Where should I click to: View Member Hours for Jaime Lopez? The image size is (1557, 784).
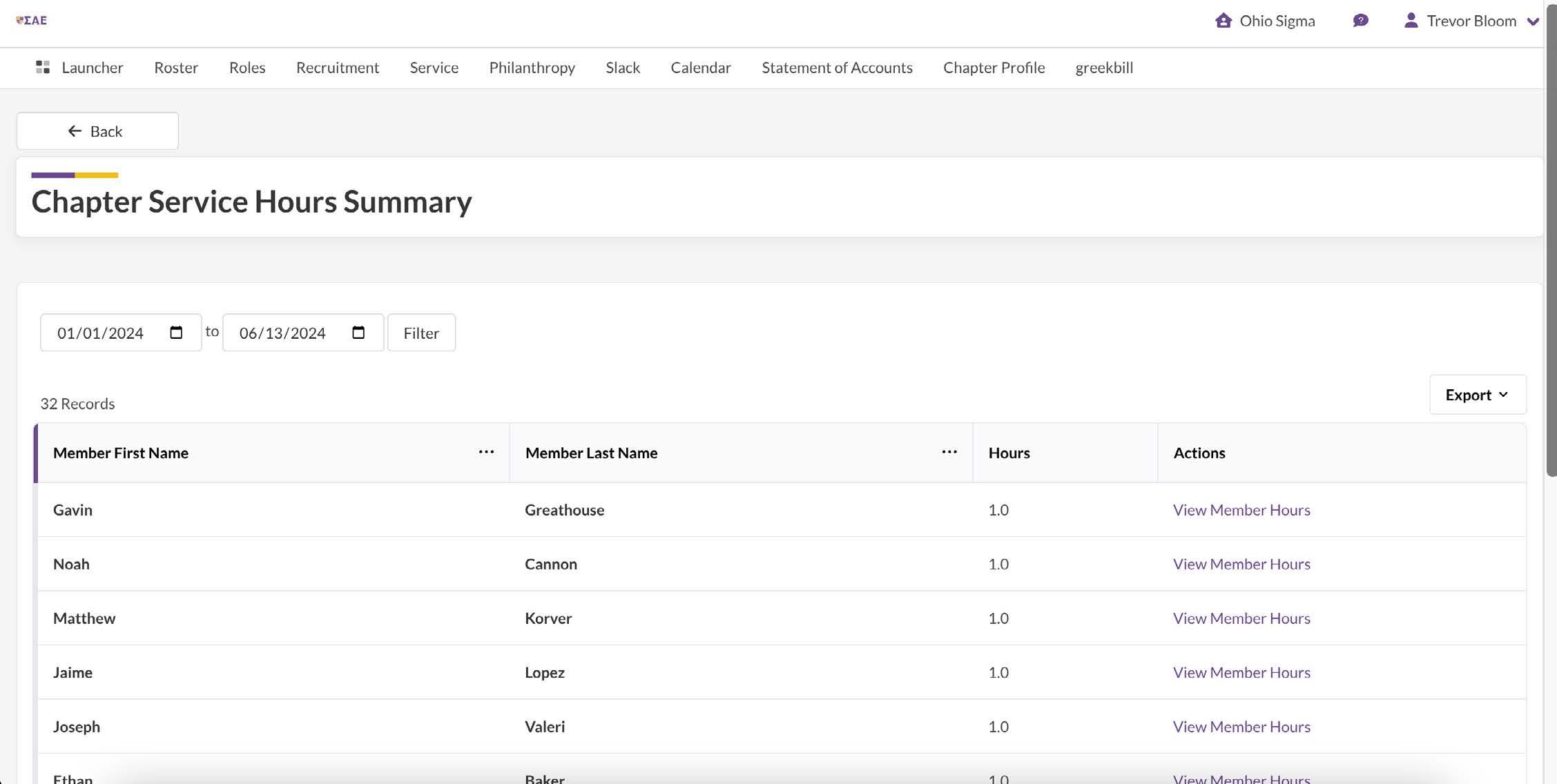1241,672
